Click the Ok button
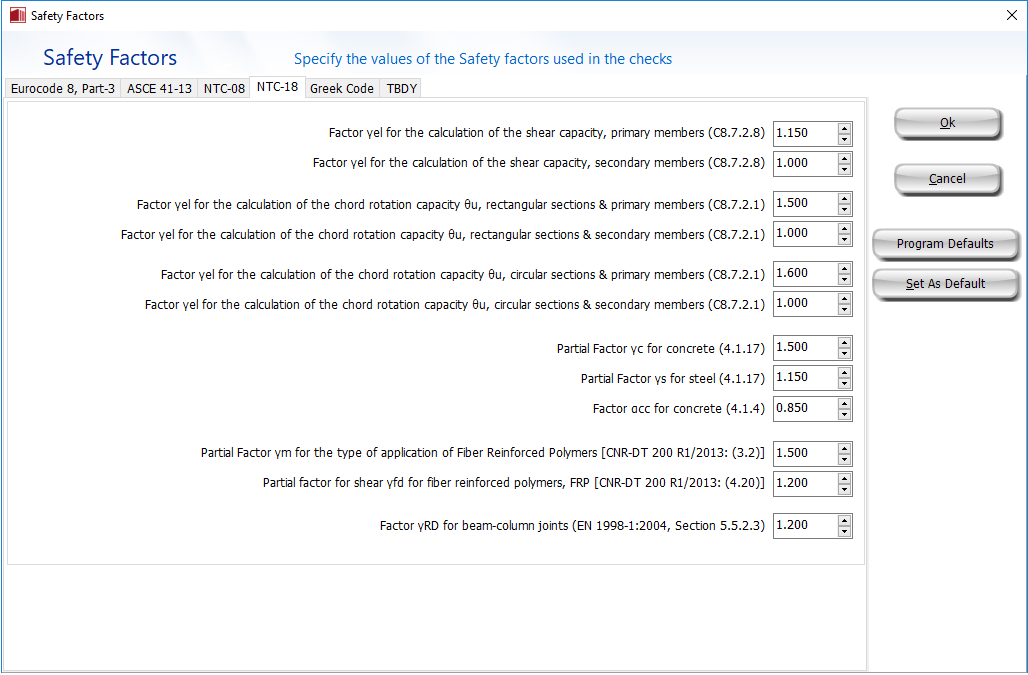 [947, 123]
